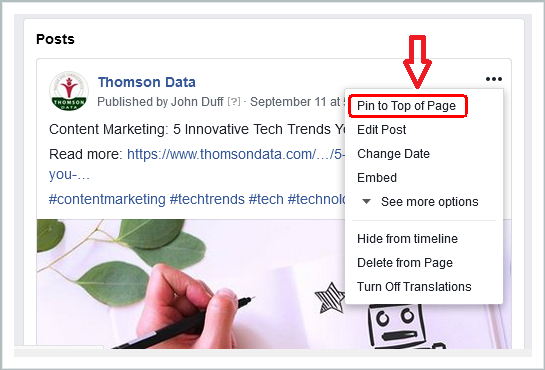
Task: Choose Delete from Page
Action: coord(405,263)
